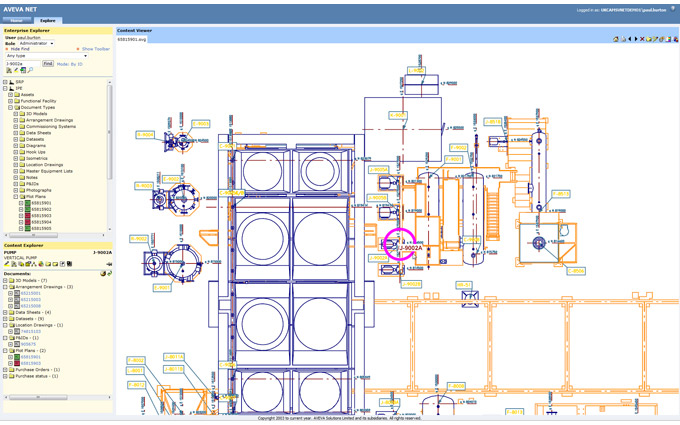Click the red X icon in Content Viewer toolbar
The width and height of the screenshot is (680, 425).
(x=642, y=39)
